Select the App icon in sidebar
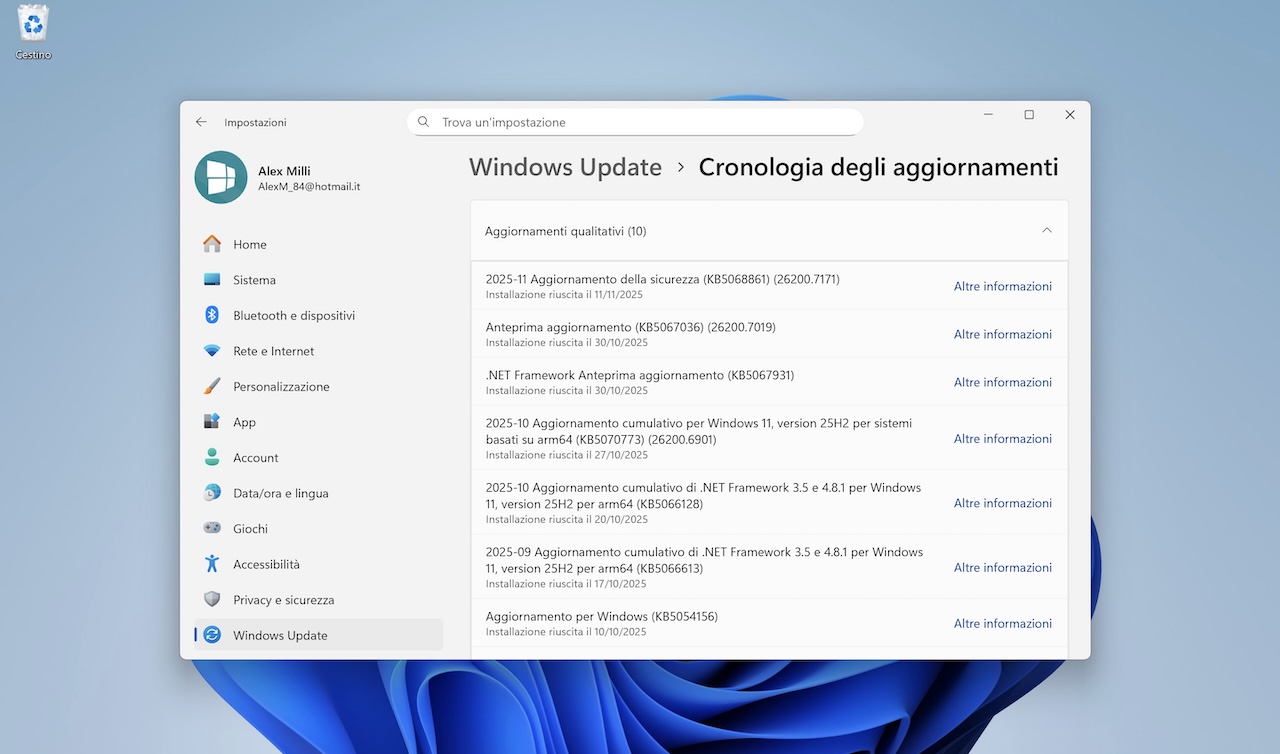 tap(212, 422)
